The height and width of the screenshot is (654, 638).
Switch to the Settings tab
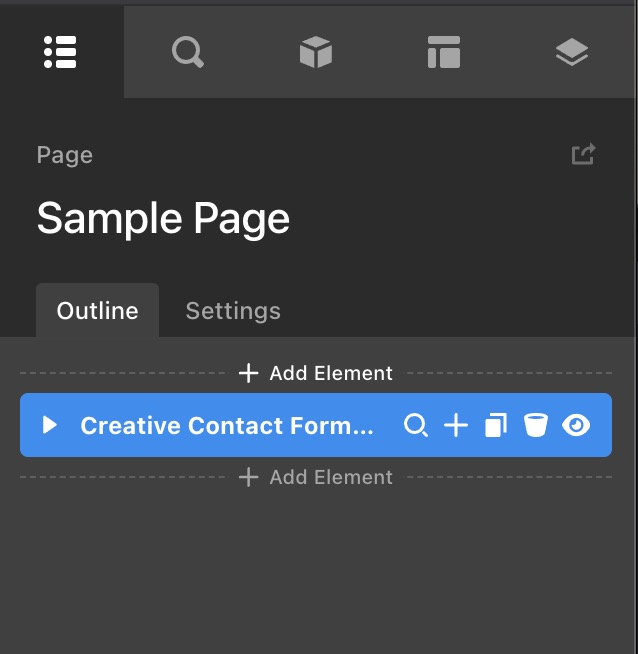[x=233, y=311]
